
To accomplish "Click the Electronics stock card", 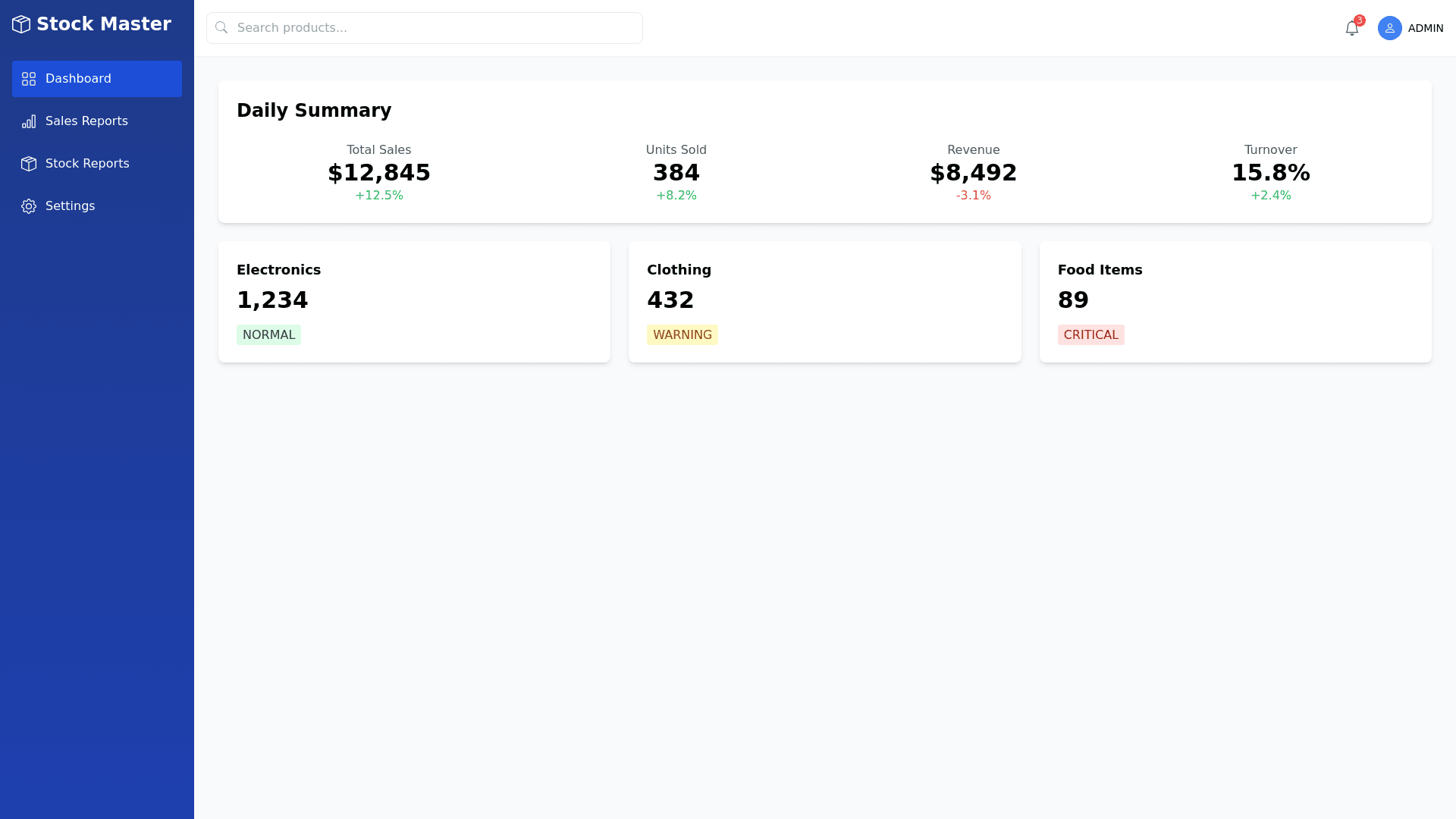I will [414, 301].
